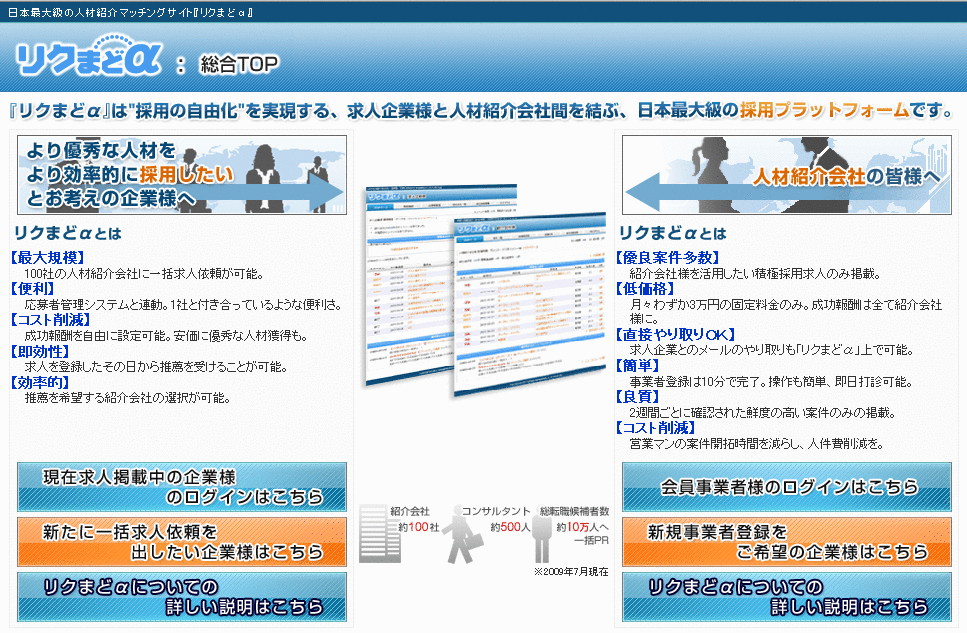Screen dimensions: 967x633
Task: Click text about 100社の人材紹介会社 bulk requests
Action: tap(144, 273)
